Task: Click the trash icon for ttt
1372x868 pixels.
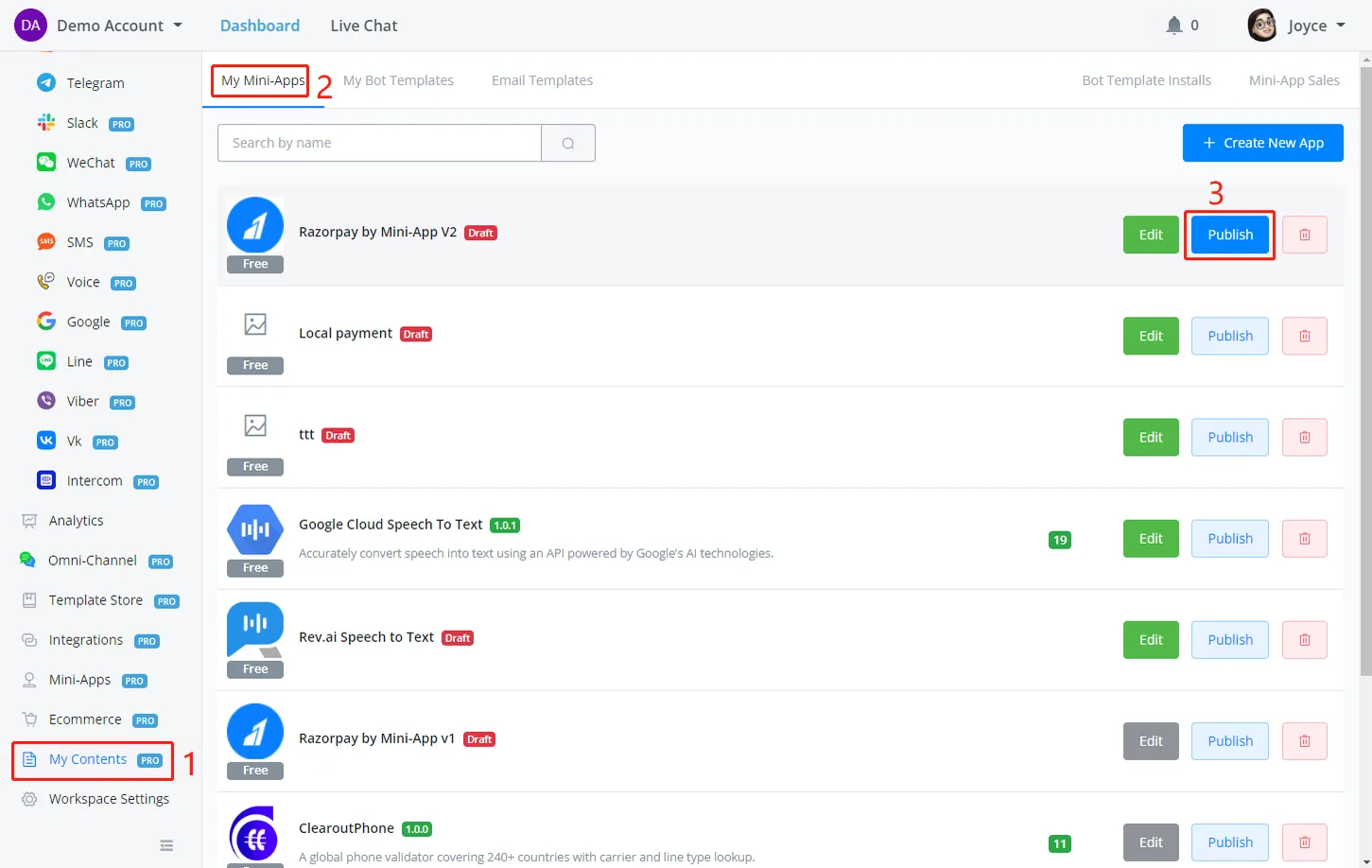Action: [1305, 437]
